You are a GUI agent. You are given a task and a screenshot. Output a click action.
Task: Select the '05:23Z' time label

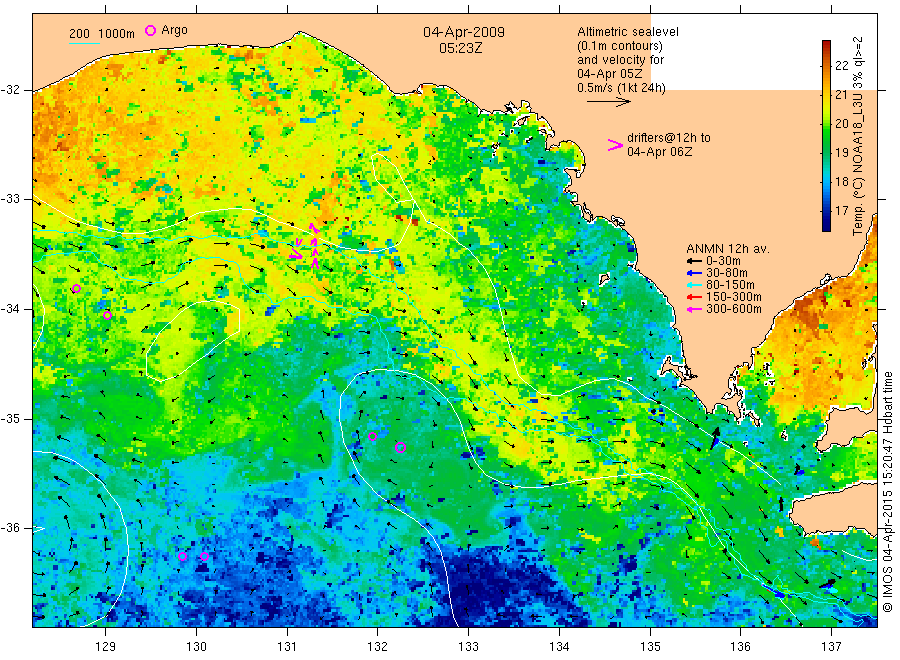pyautogui.click(x=460, y=48)
